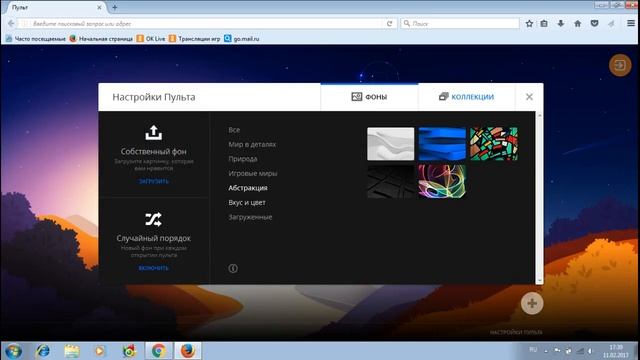The image size is (640, 360).
Task: Open the OK Live bookmark
Action: tap(151, 39)
